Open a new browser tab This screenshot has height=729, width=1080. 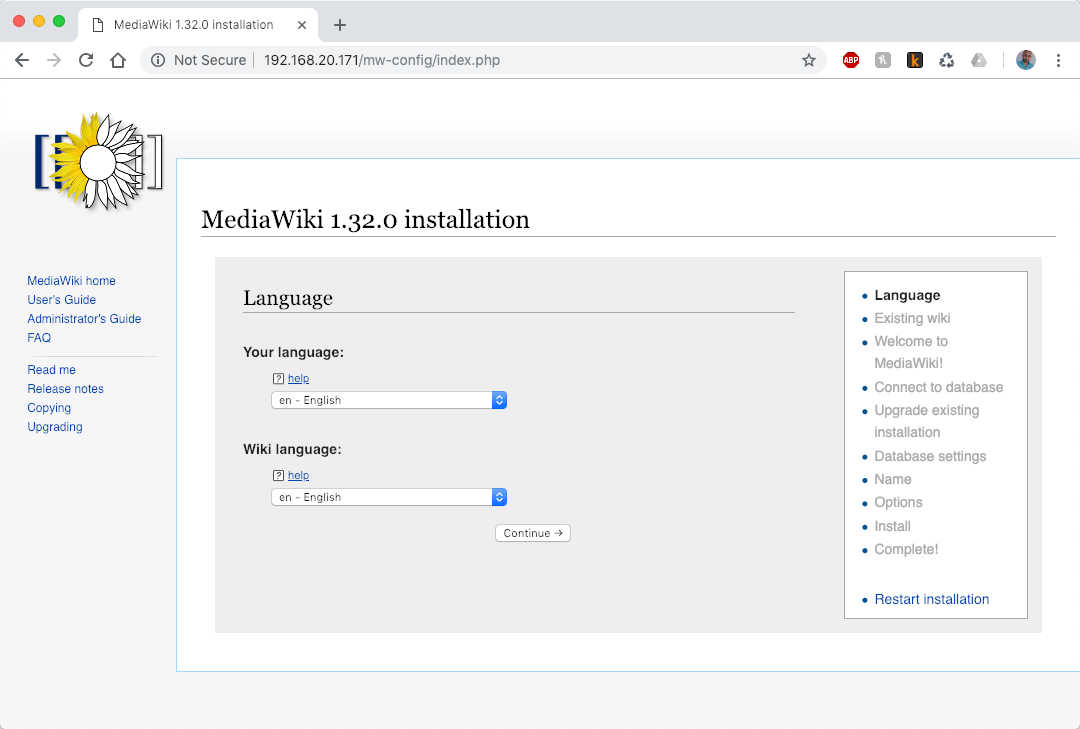click(x=340, y=25)
